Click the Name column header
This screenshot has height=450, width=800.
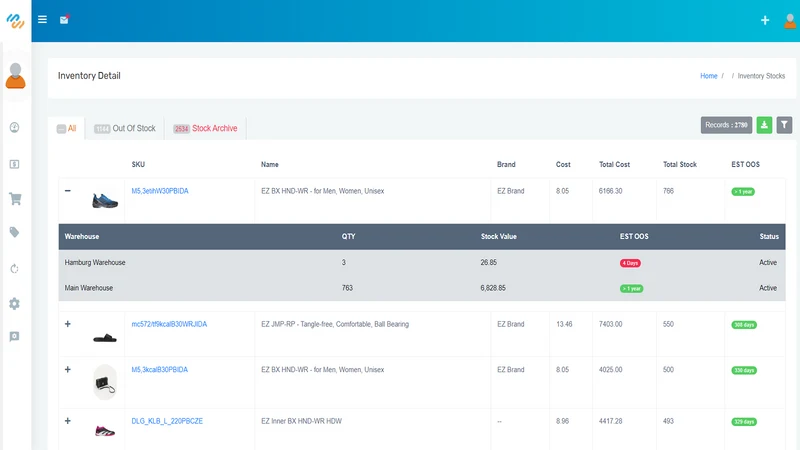pos(270,164)
